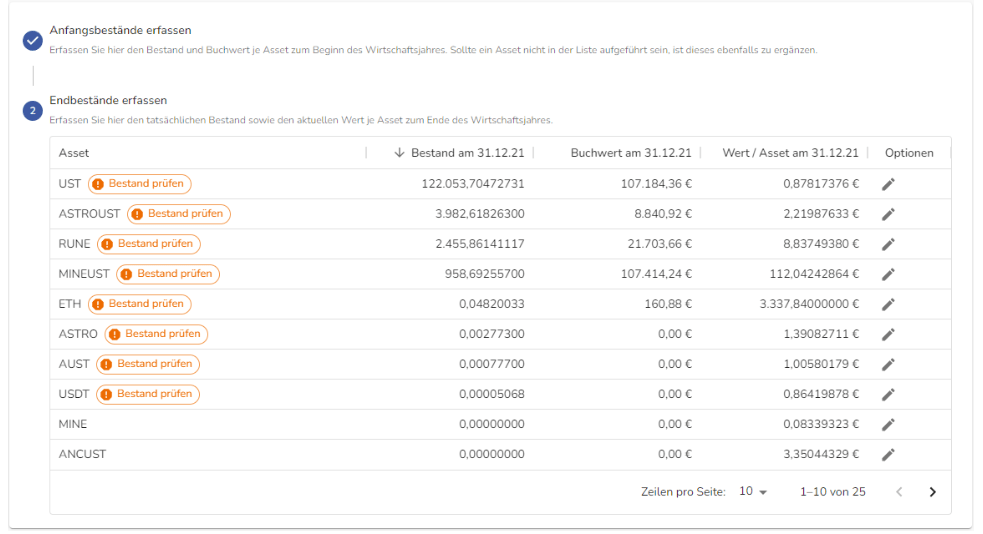This screenshot has height=534, width=983.
Task: Click USDT Bestand prüfen warning badge
Action: 148,394
